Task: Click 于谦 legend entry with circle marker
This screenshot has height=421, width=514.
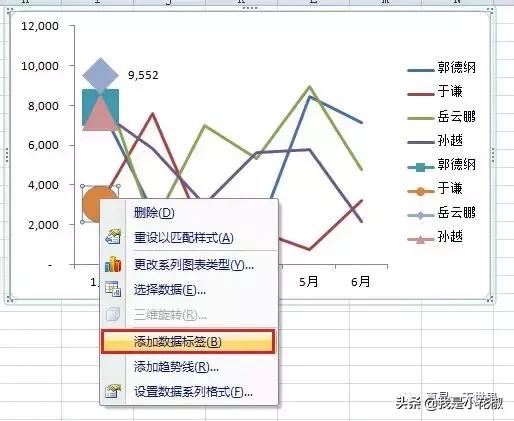Action: 435,189
